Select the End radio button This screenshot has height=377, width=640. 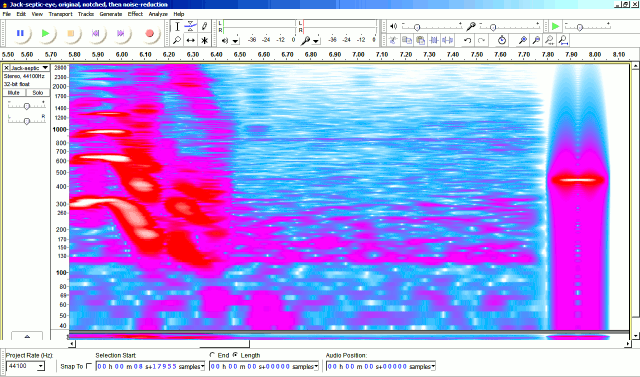212,355
